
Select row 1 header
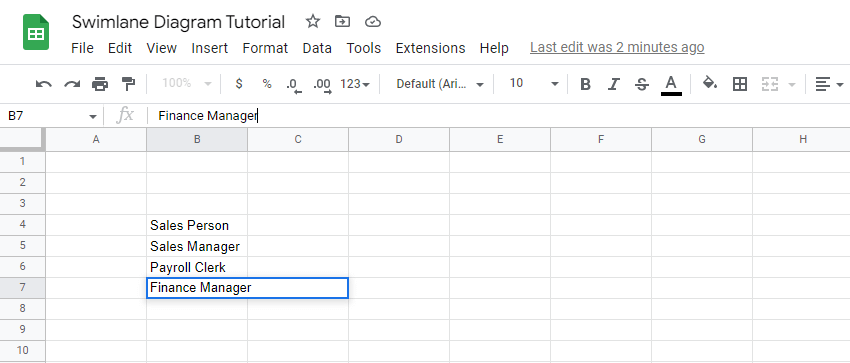click(x=22, y=161)
